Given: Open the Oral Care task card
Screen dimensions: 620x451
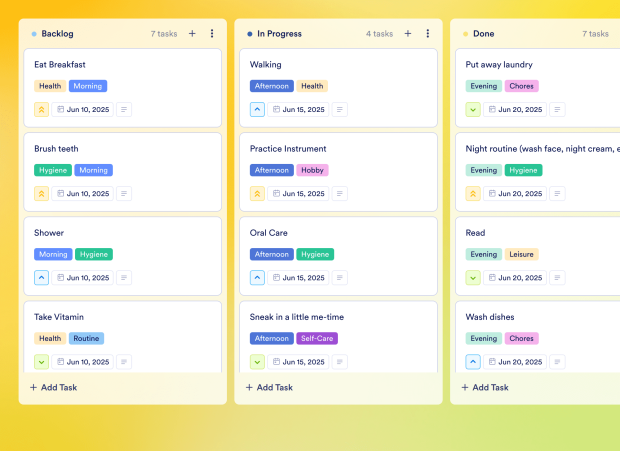Looking at the screenshot, I should [269, 233].
